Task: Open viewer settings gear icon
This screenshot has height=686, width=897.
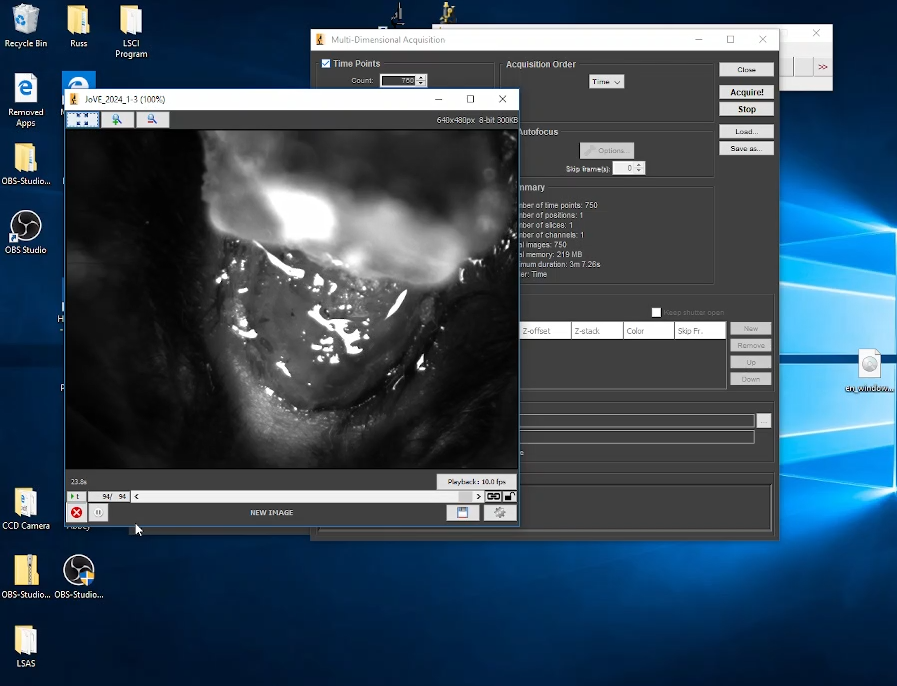Action: point(500,513)
